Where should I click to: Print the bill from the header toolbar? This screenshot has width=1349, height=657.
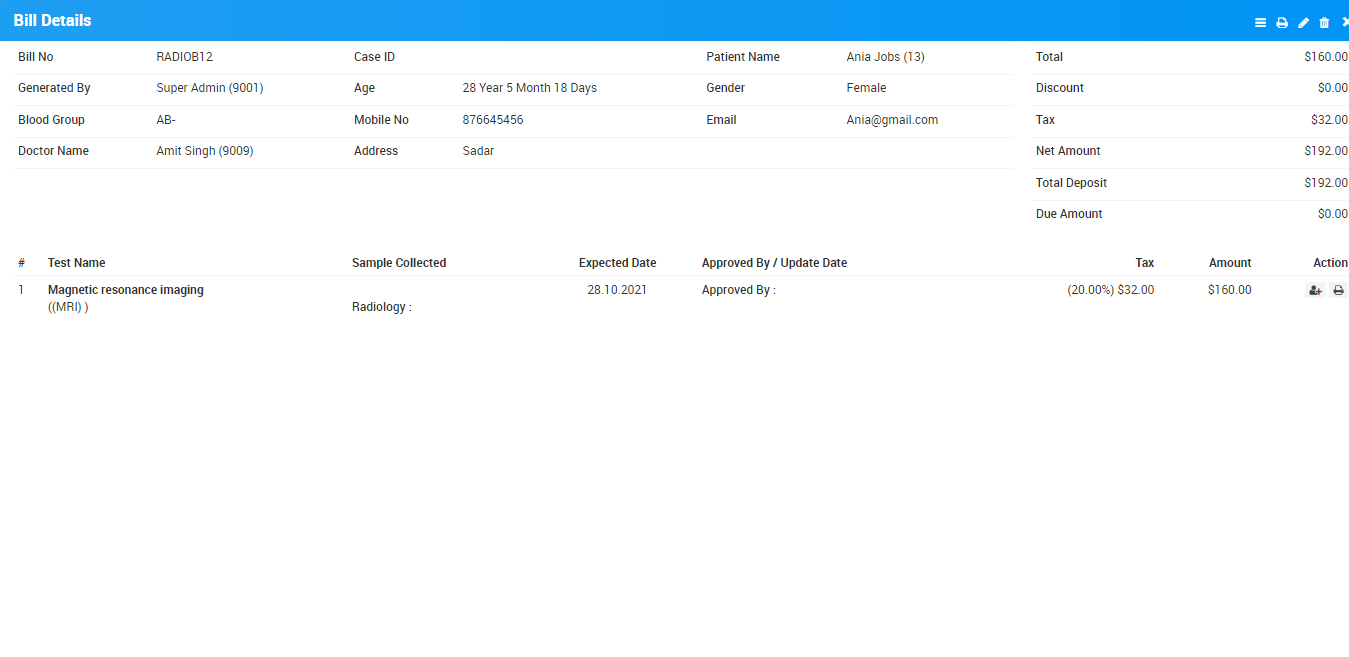point(1282,22)
